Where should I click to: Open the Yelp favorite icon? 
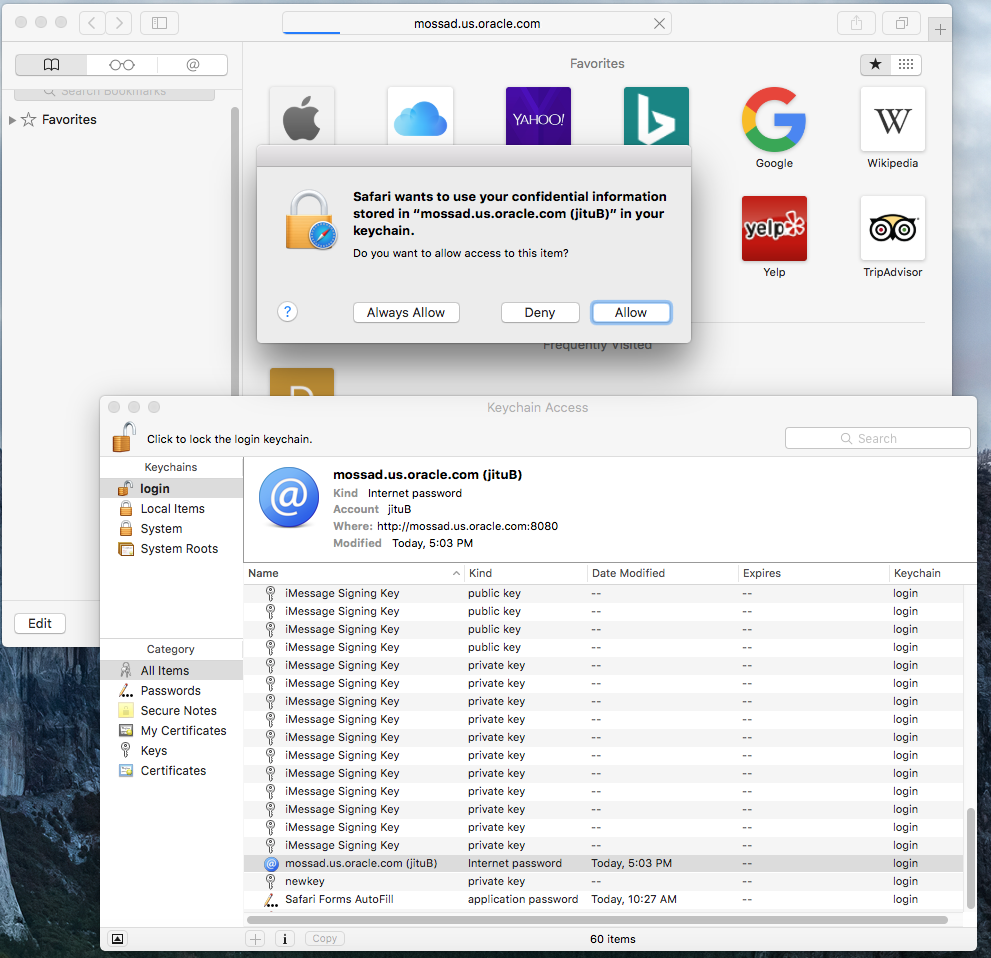(x=773, y=229)
